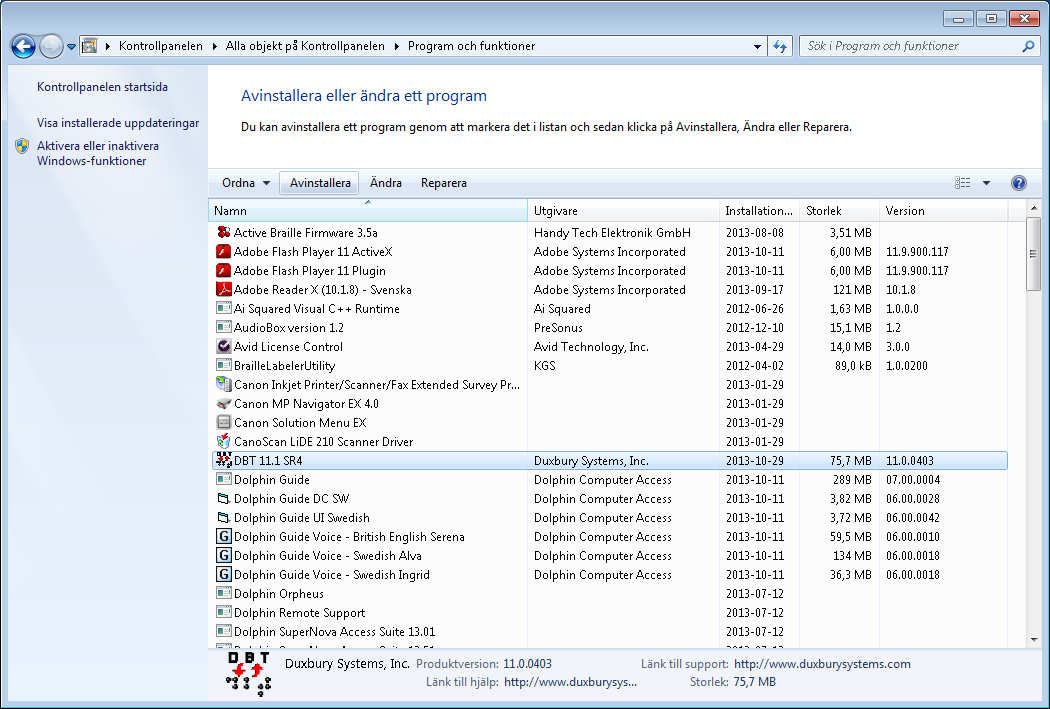Viewport: 1050px width, 709px height.
Task: Click the view mode icon in the toolbar
Action: (x=963, y=183)
